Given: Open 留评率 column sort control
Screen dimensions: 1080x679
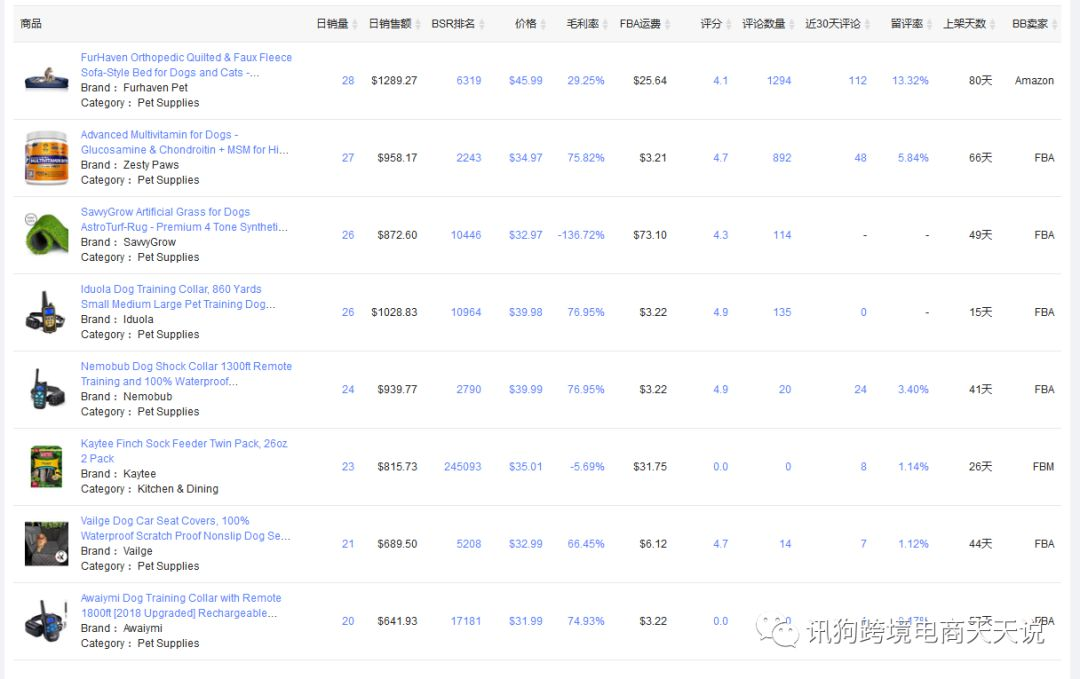Looking at the screenshot, I should point(930,24).
